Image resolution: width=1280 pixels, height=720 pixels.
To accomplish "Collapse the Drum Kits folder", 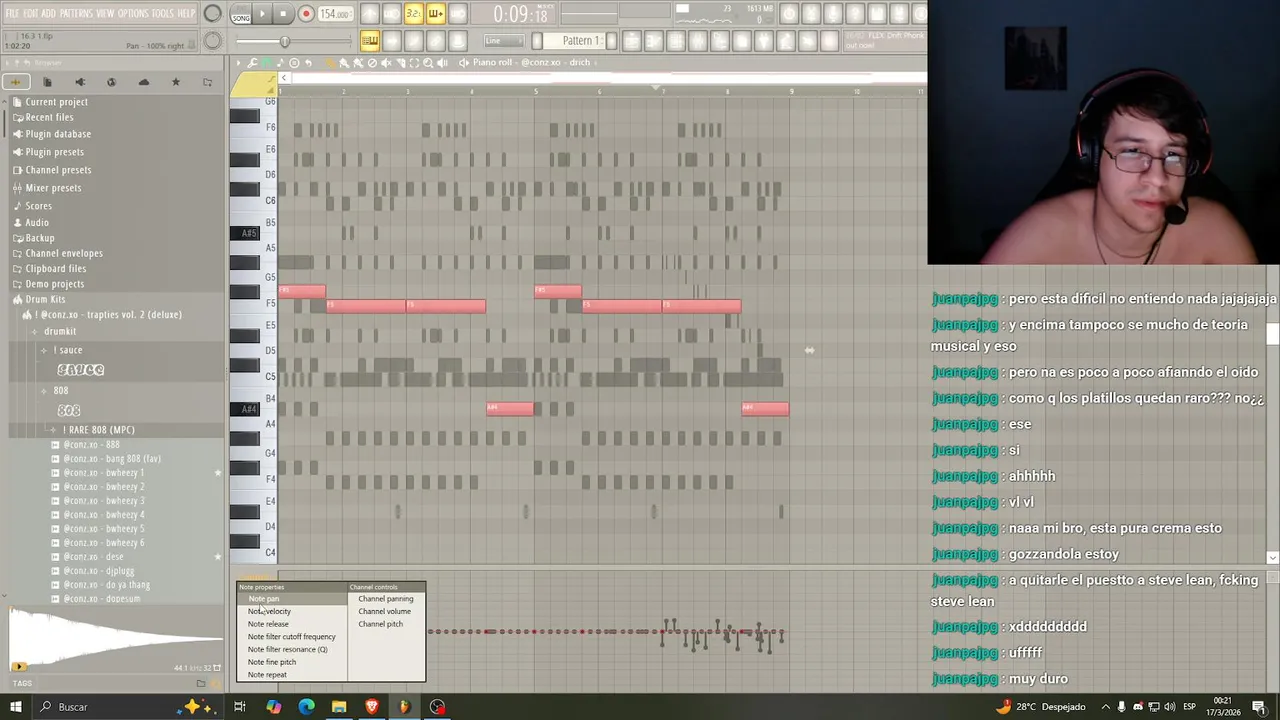I will tap(45, 299).
